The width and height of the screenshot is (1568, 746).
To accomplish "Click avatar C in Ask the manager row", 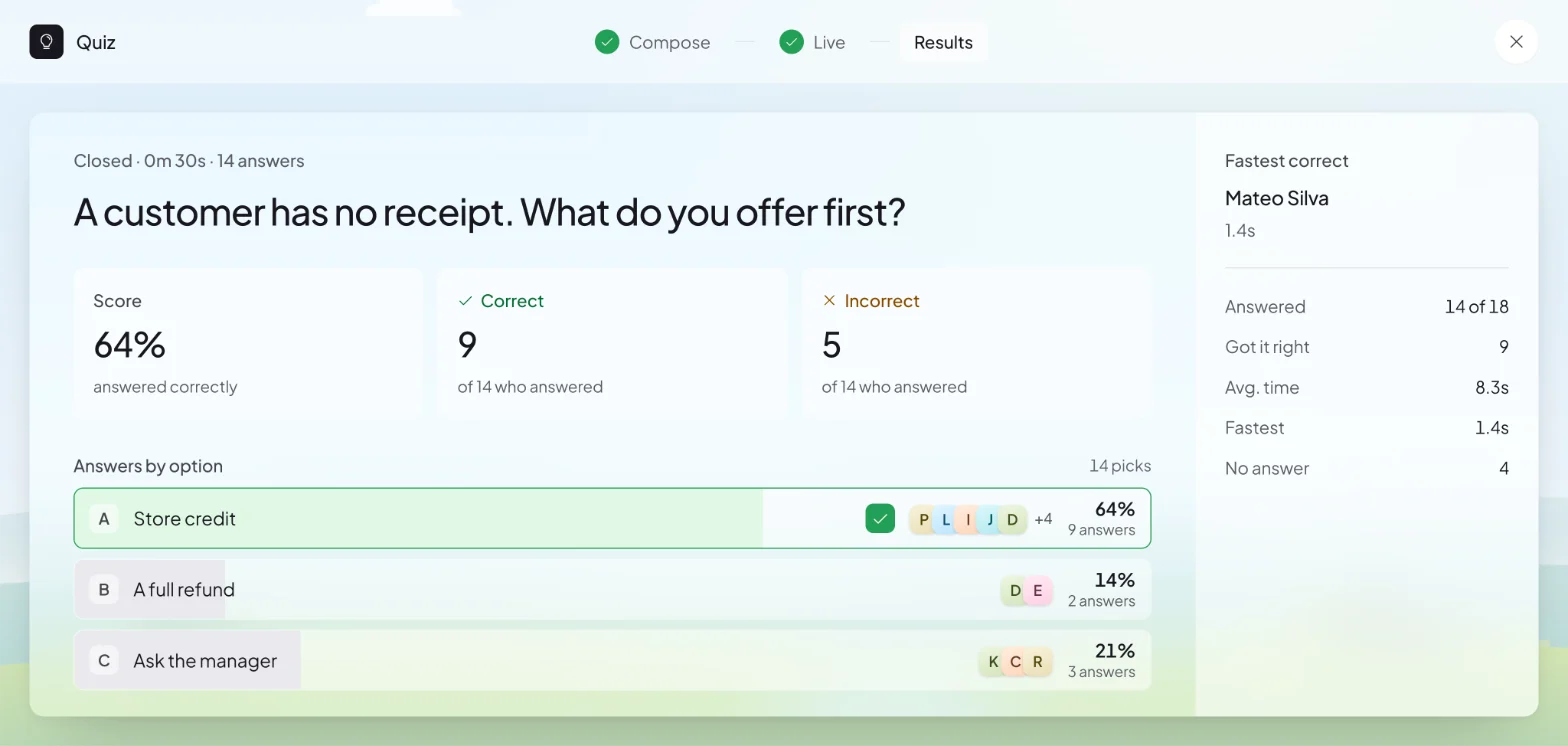I will point(1015,661).
